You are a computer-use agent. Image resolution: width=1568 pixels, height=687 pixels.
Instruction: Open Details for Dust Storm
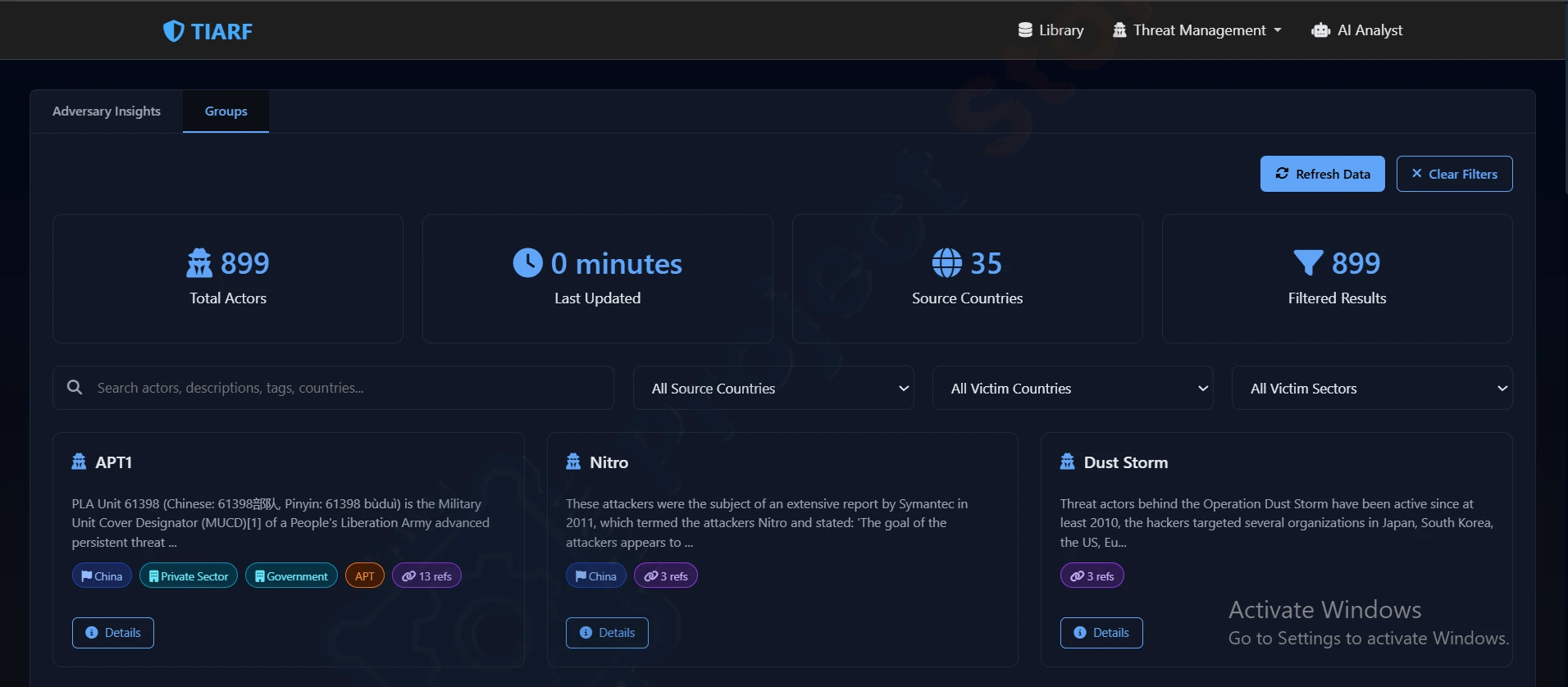point(1101,633)
